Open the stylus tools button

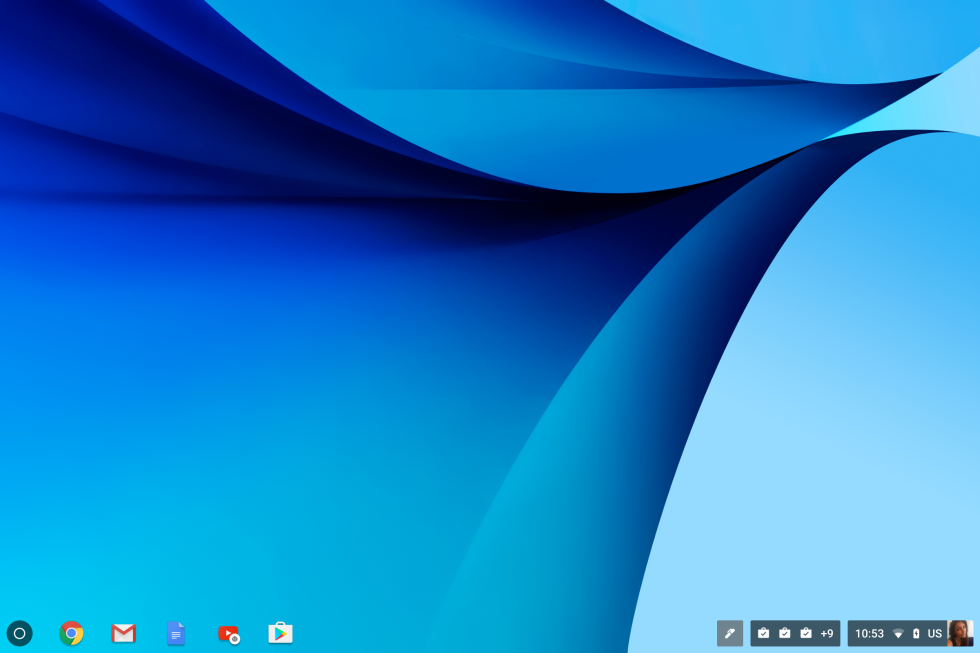pos(729,633)
